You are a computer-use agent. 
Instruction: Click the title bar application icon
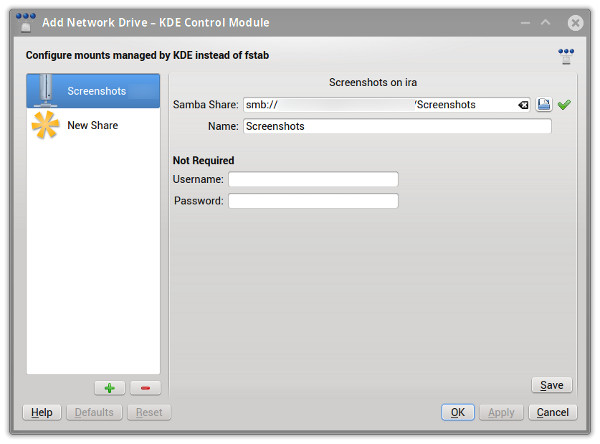(x=26, y=23)
